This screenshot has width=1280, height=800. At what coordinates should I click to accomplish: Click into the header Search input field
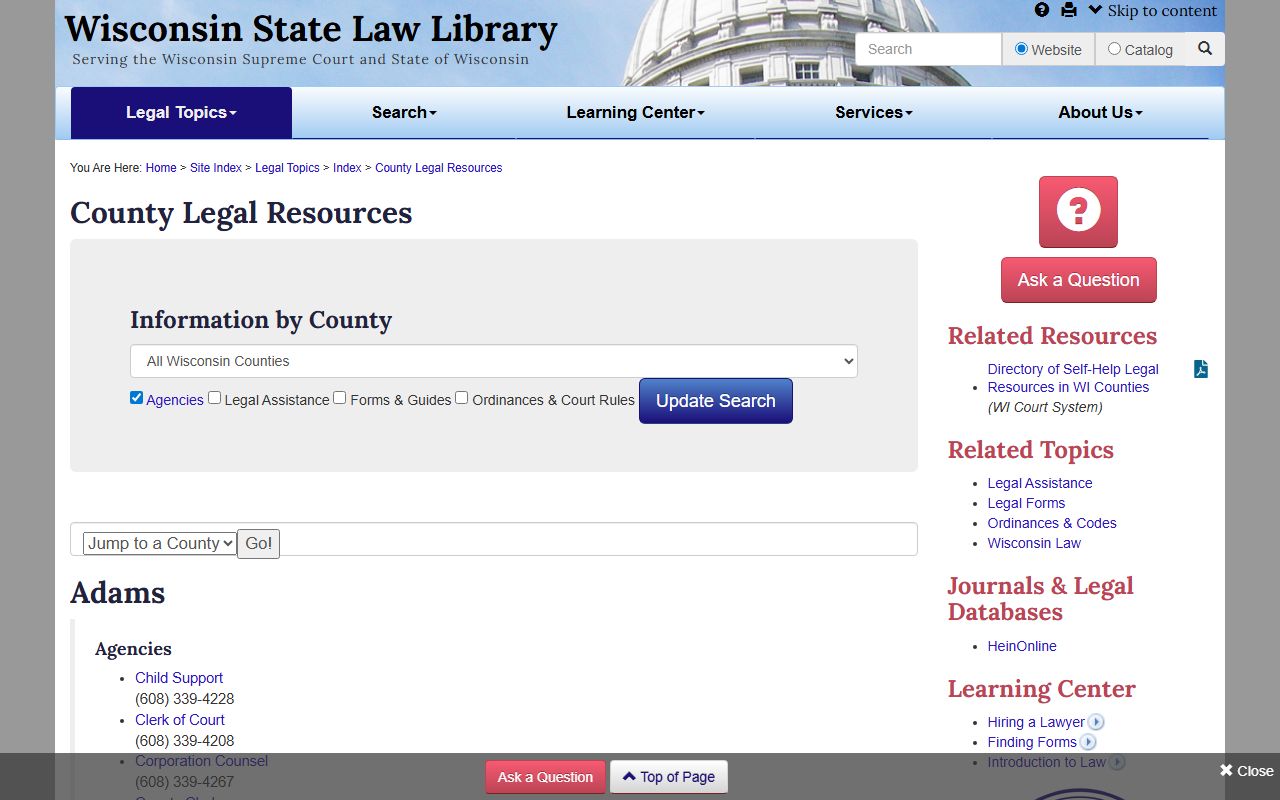[x=928, y=49]
